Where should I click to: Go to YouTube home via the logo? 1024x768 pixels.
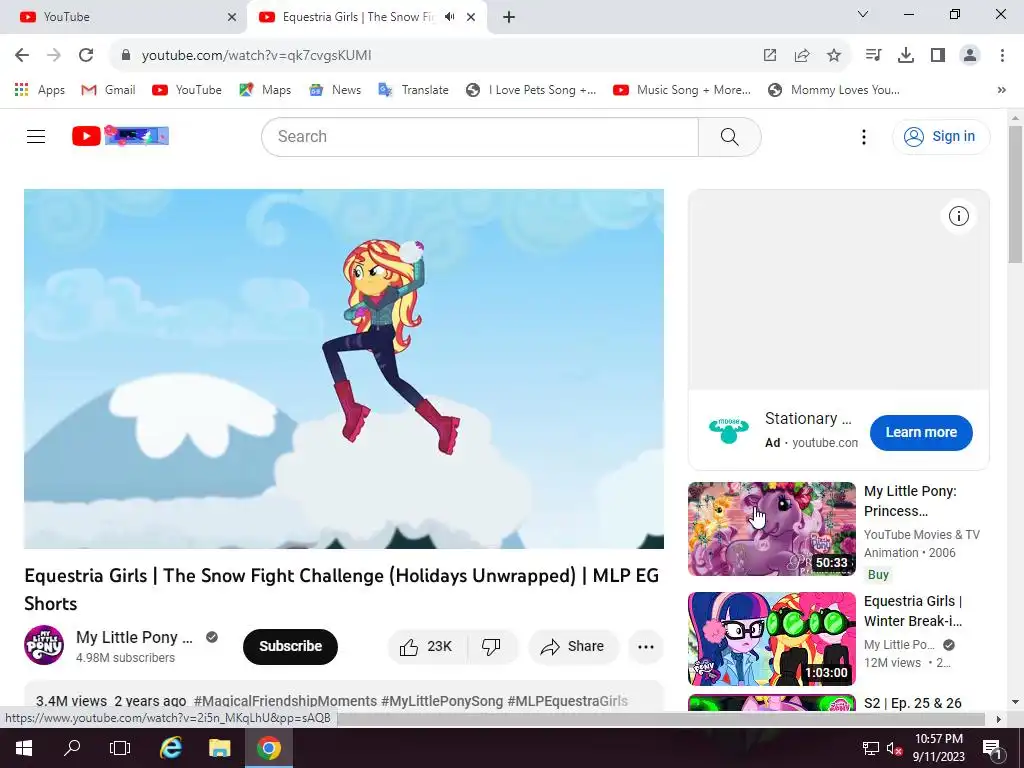click(120, 136)
